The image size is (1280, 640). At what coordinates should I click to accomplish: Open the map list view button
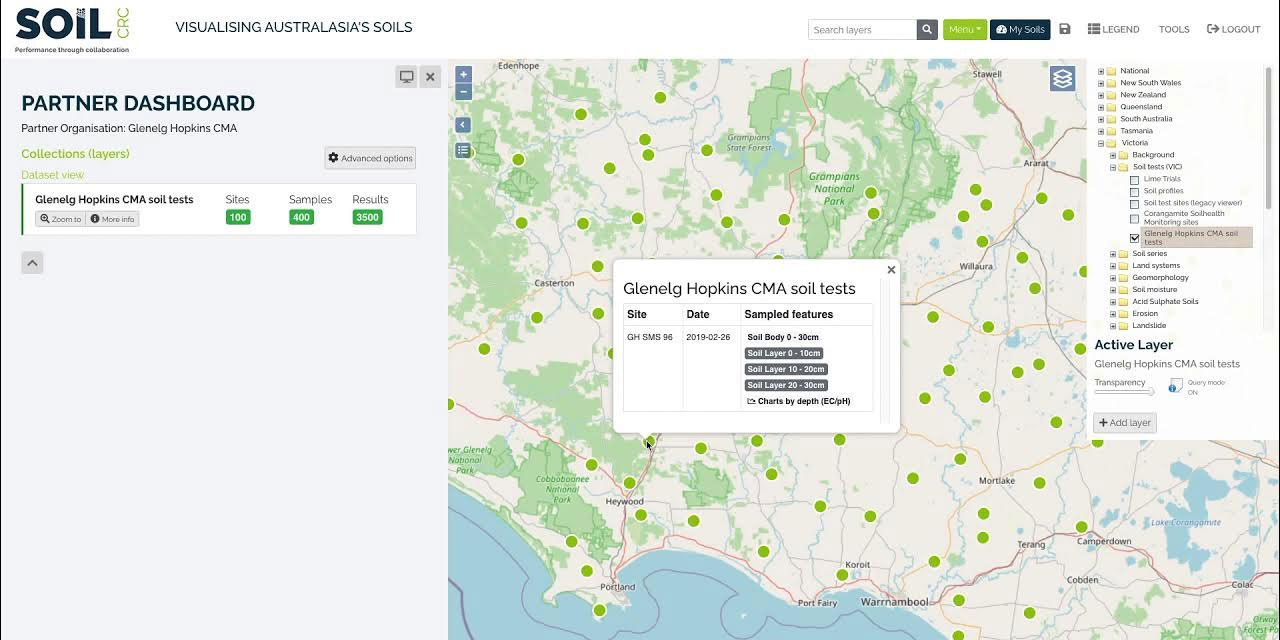pos(463,150)
